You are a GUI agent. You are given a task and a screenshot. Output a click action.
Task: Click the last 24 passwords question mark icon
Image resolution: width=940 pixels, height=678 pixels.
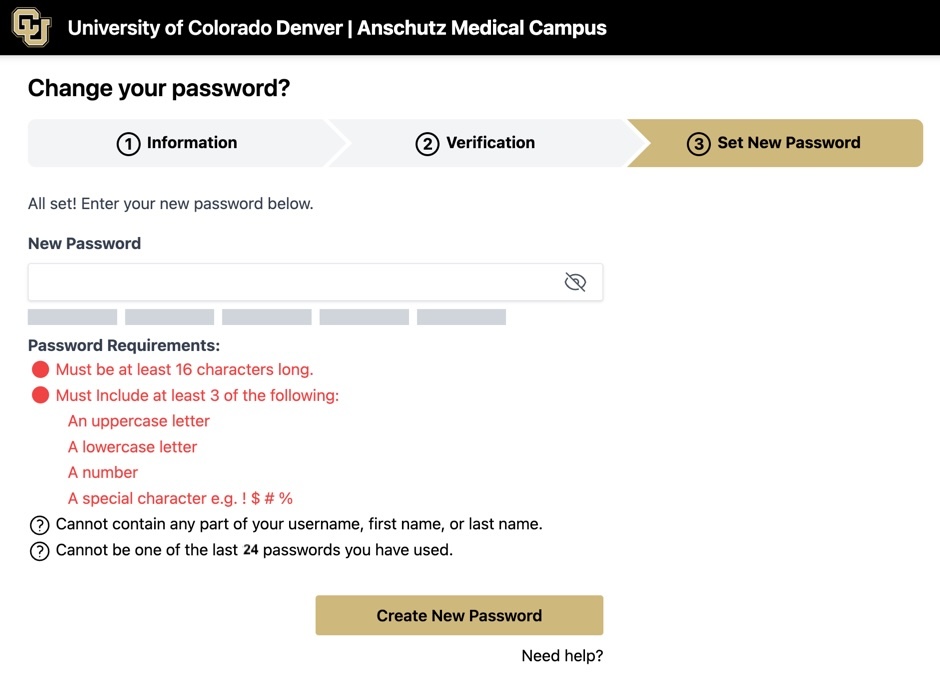40,551
